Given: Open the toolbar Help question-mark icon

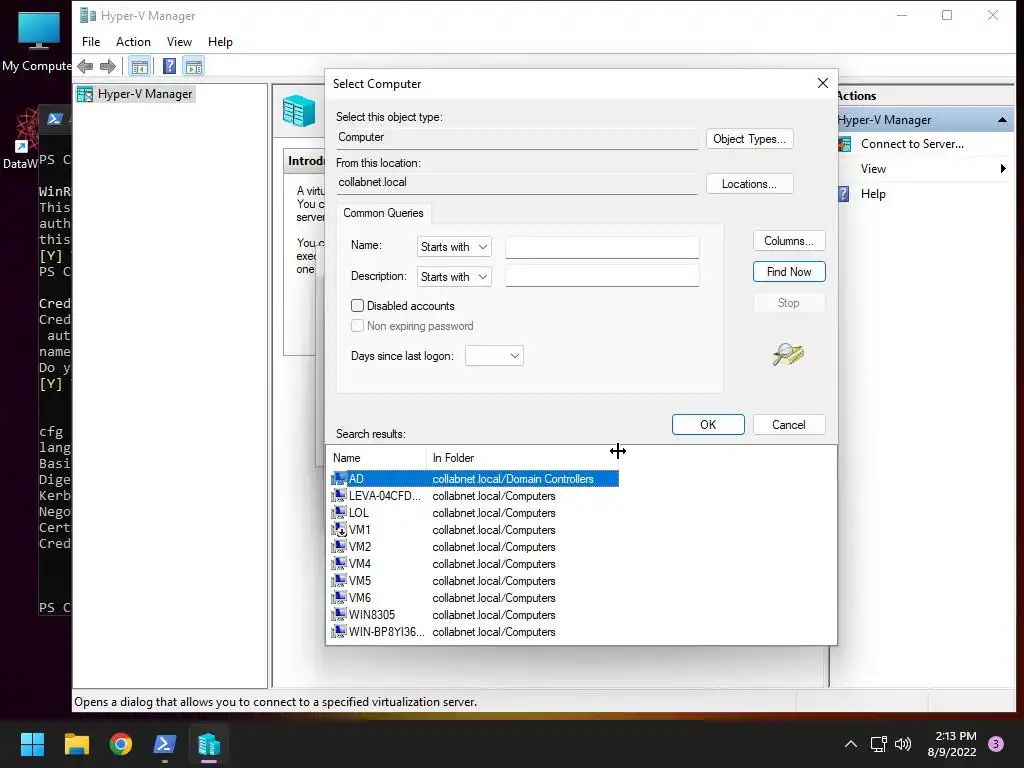Looking at the screenshot, I should click(x=169, y=66).
